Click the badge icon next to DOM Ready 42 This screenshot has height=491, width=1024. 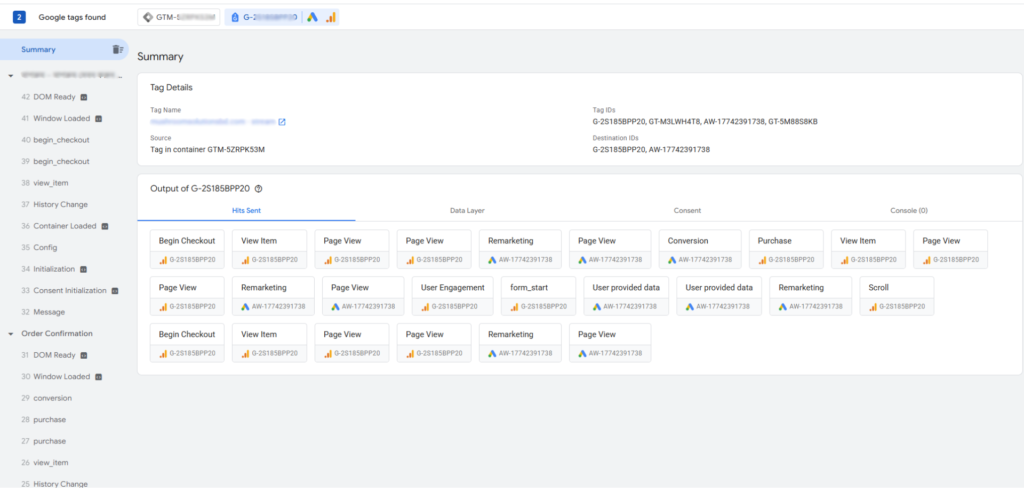point(84,97)
